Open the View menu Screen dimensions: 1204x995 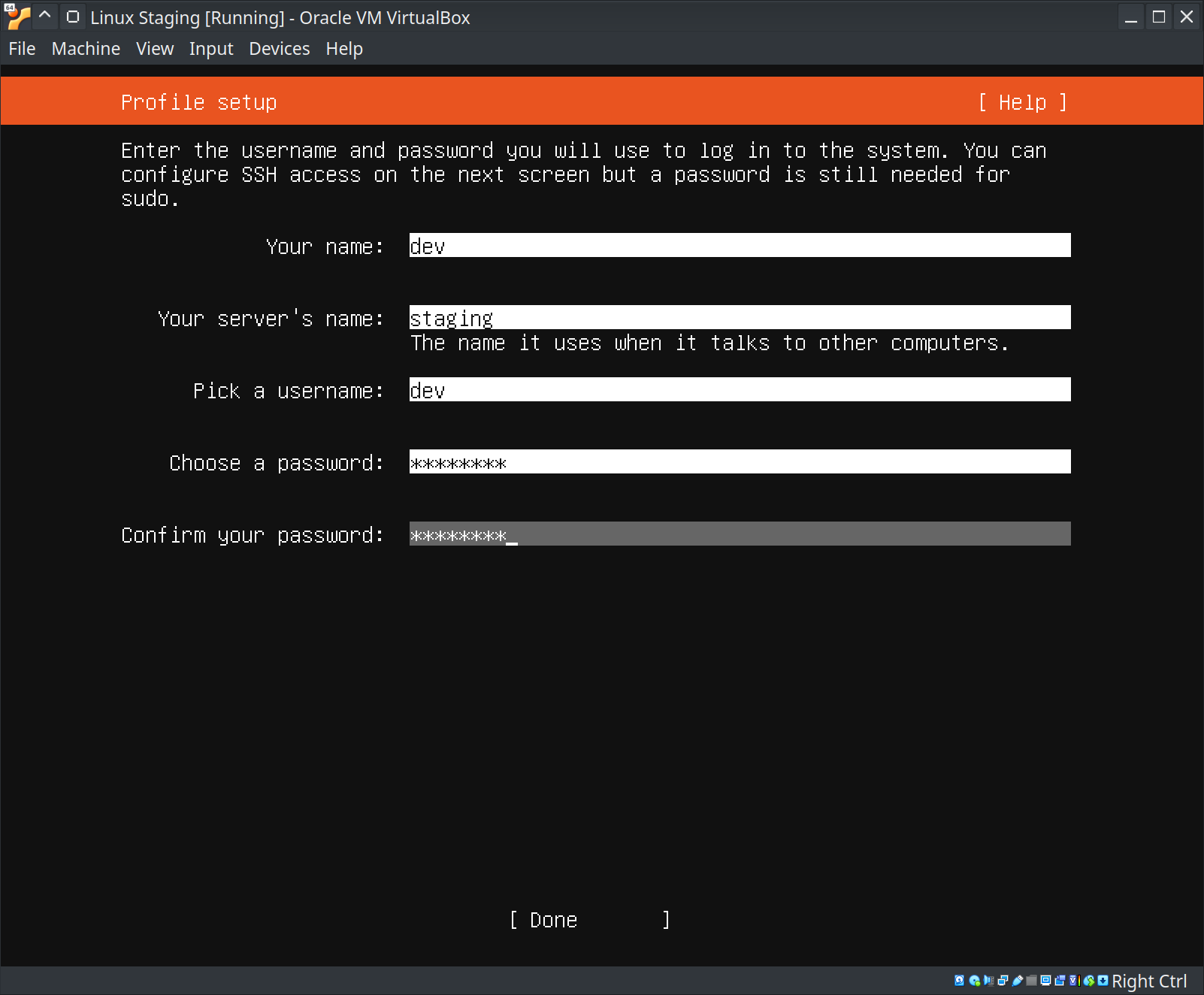[x=155, y=49]
